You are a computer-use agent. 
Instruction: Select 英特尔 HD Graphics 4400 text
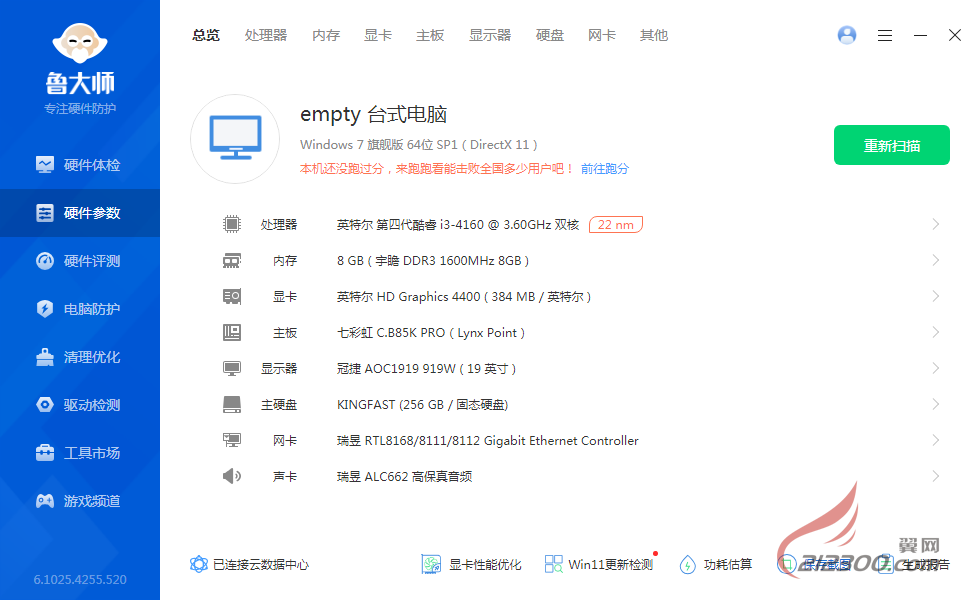[464, 297]
